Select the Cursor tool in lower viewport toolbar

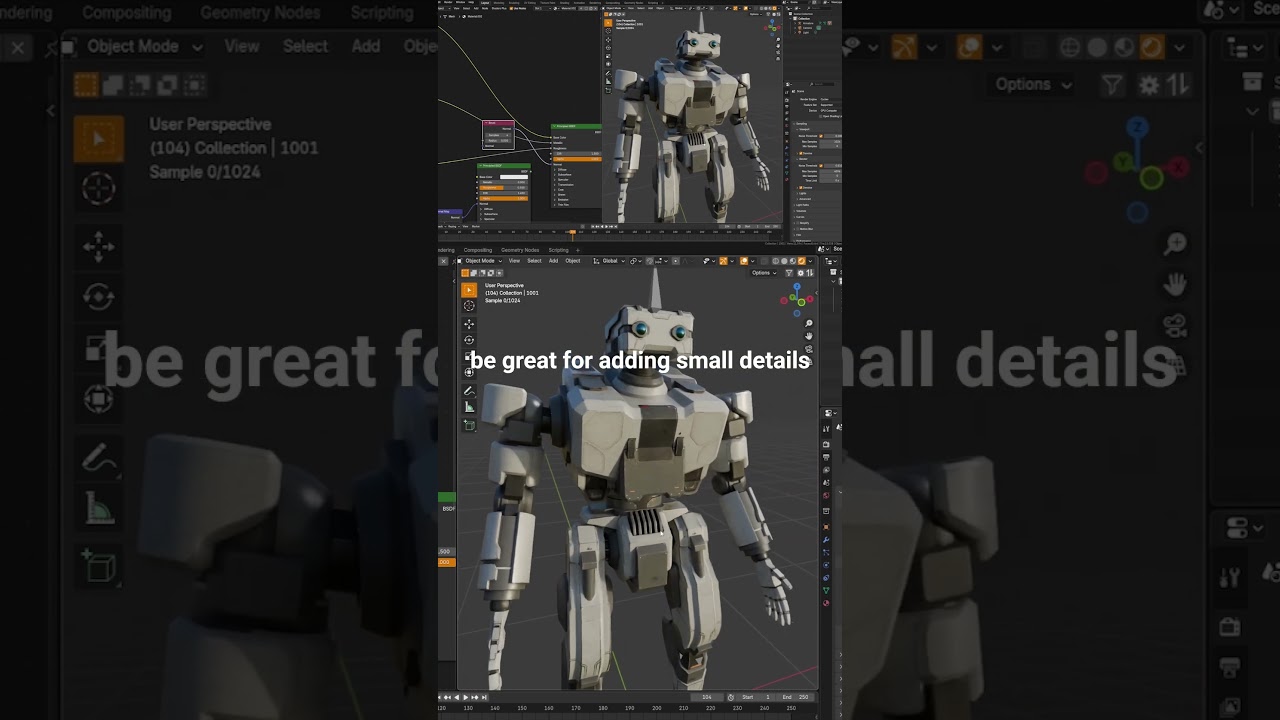[469, 306]
